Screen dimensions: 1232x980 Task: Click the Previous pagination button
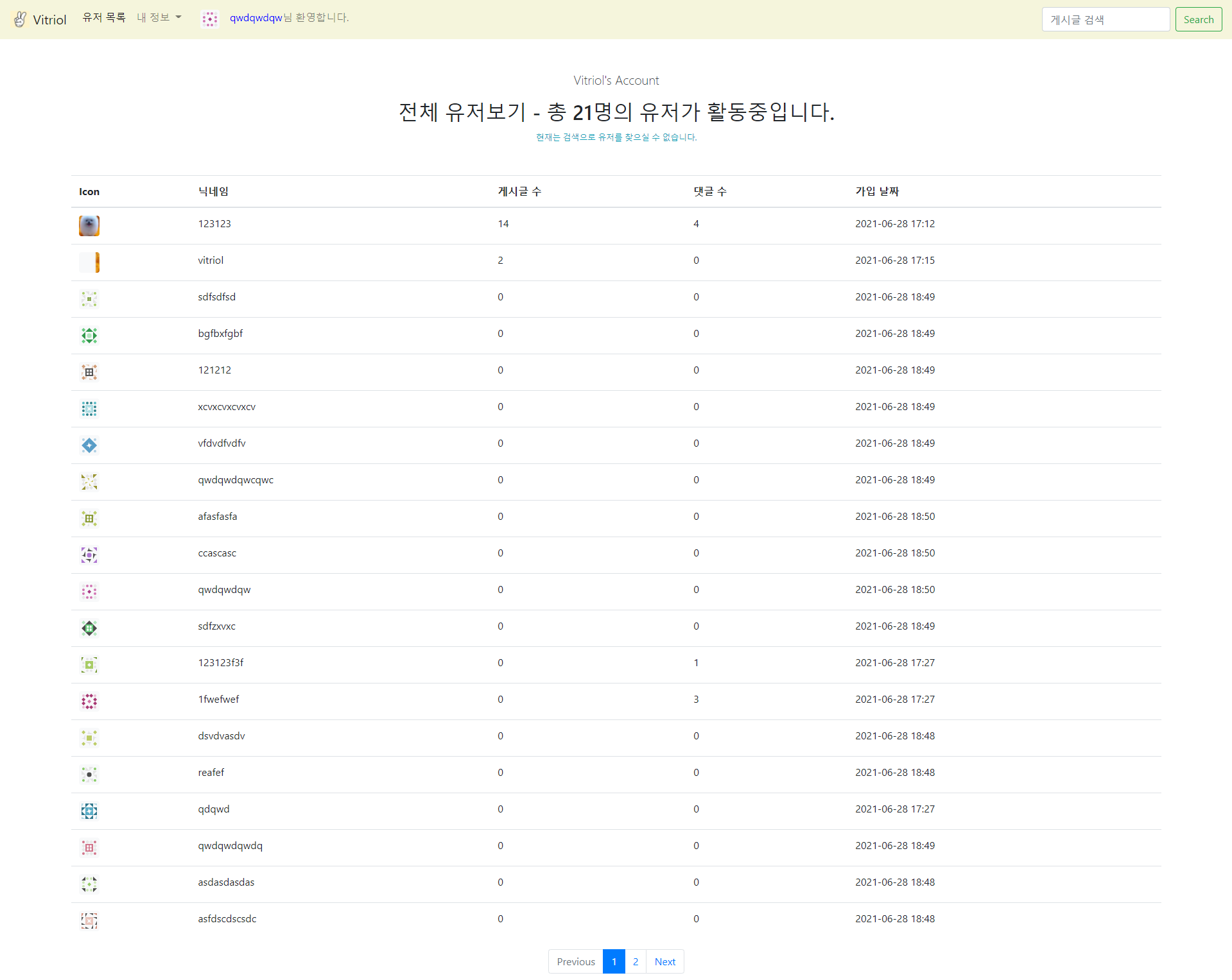(575, 961)
